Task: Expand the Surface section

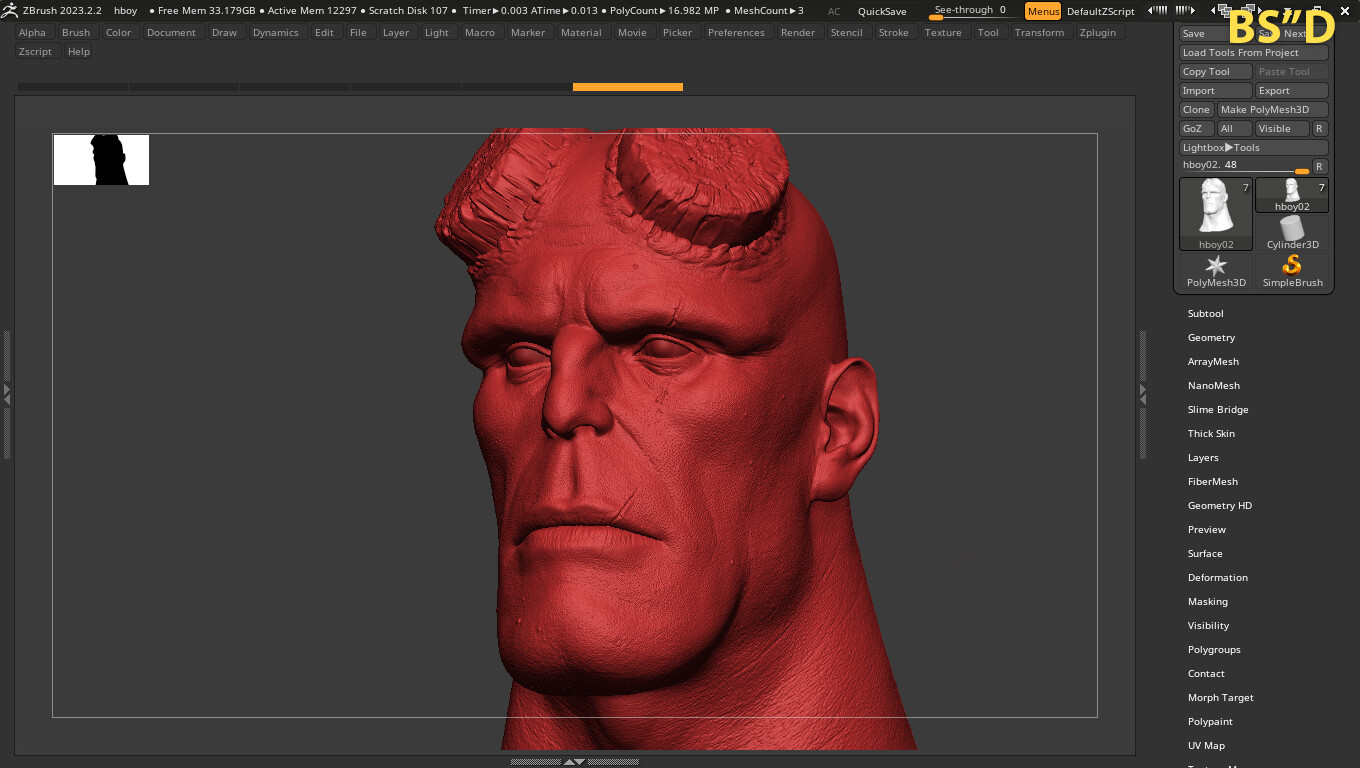Action: 1205,554
